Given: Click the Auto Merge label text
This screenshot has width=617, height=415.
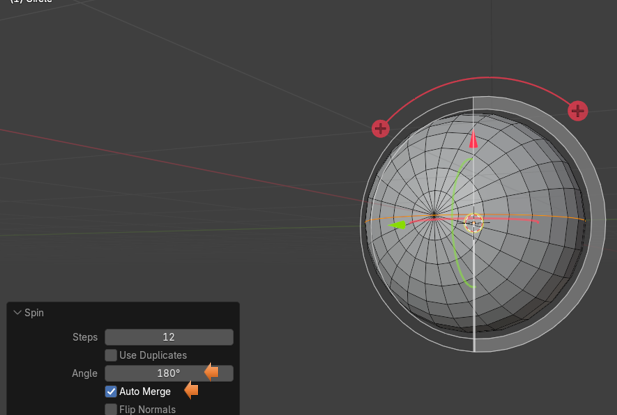Looking at the screenshot, I should coord(145,391).
